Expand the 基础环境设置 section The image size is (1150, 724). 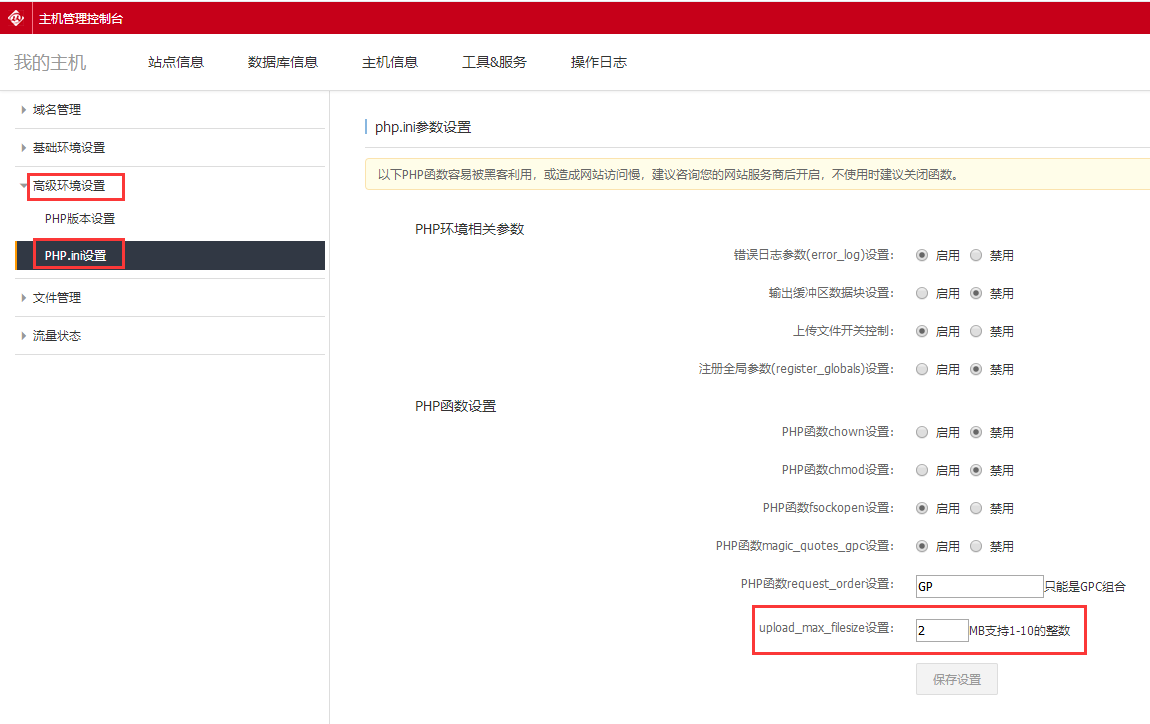point(66,147)
